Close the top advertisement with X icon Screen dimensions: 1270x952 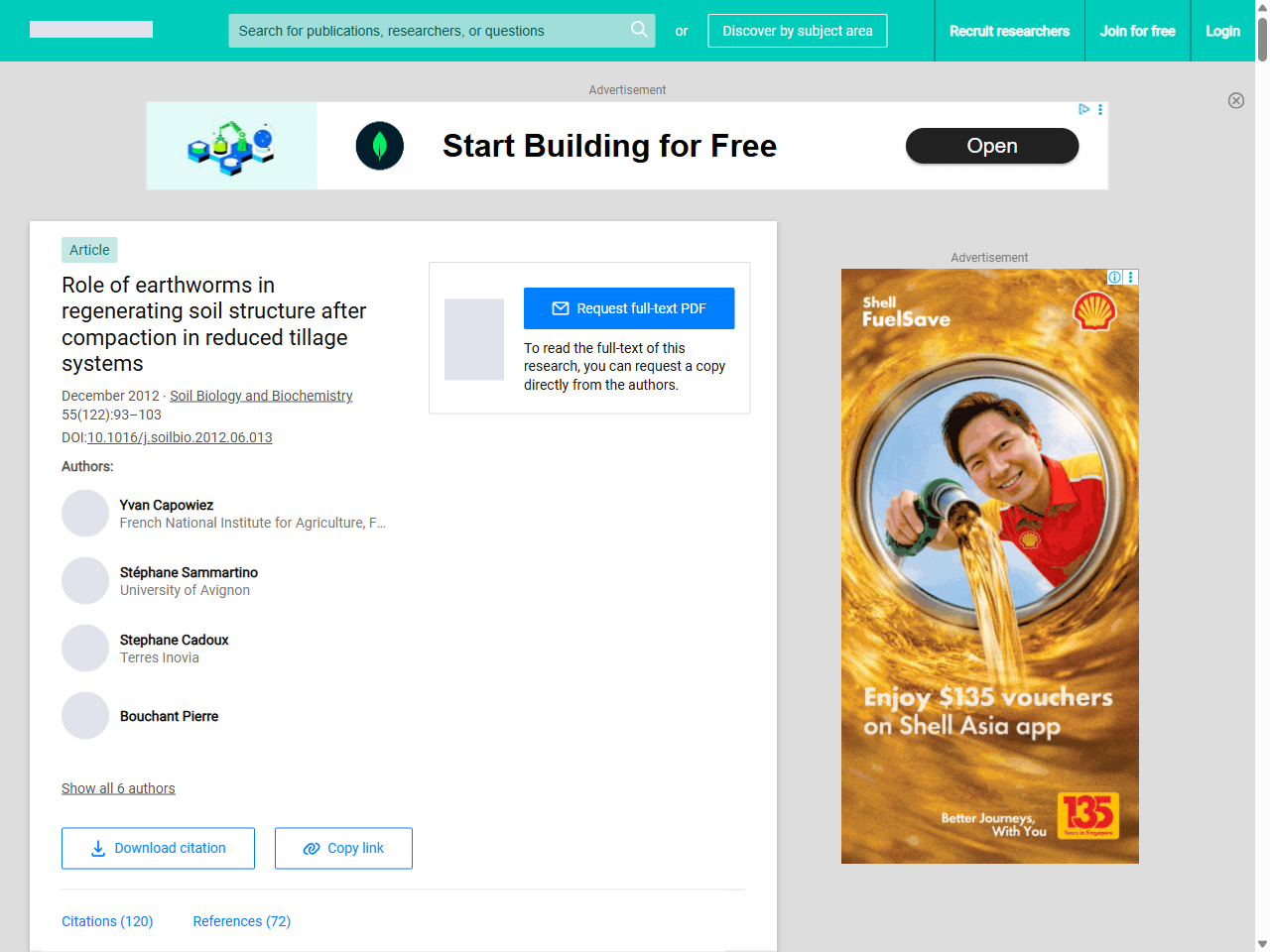tap(1236, 100)
